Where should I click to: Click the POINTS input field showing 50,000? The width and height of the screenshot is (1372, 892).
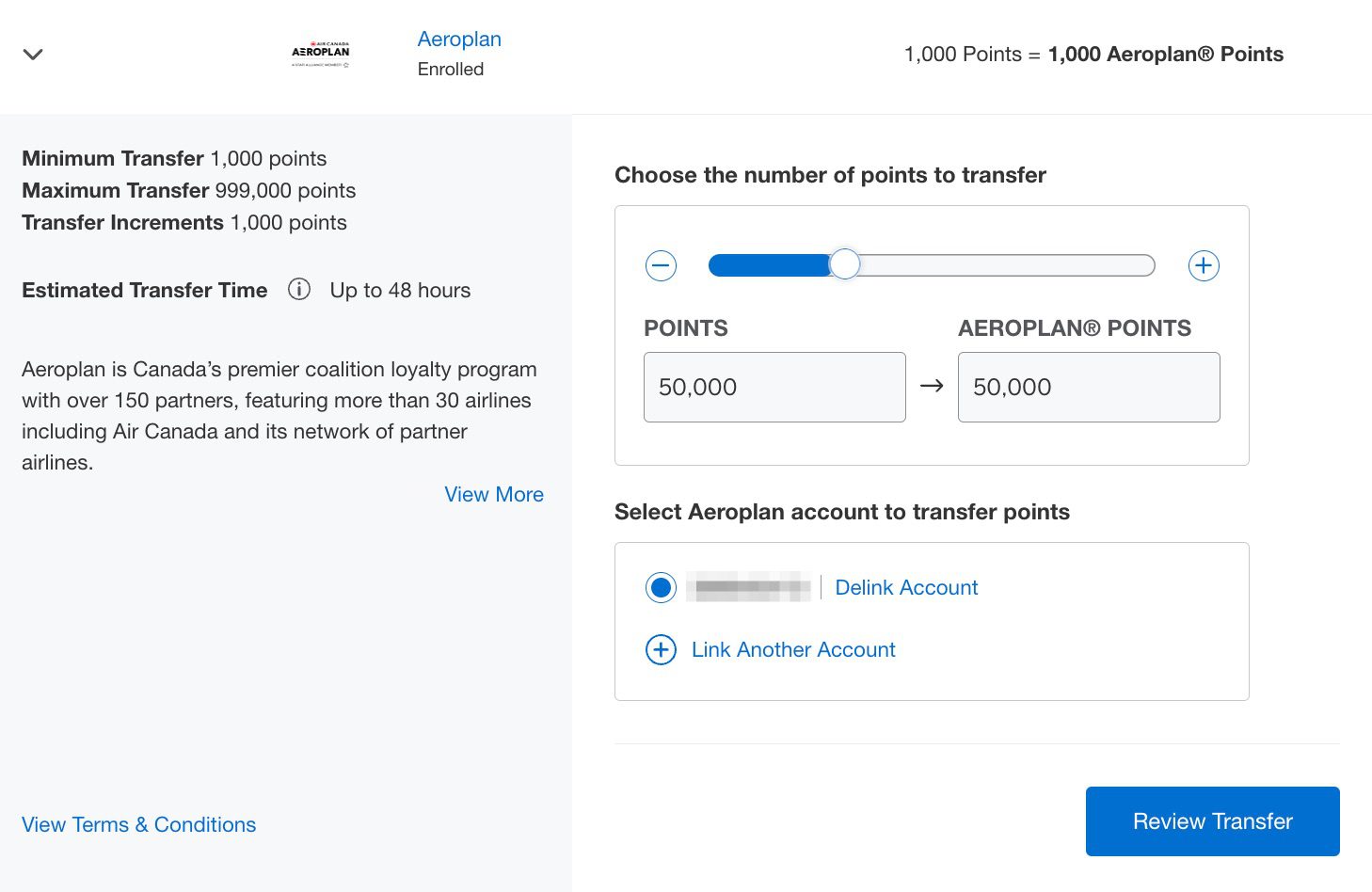point(774,387)
